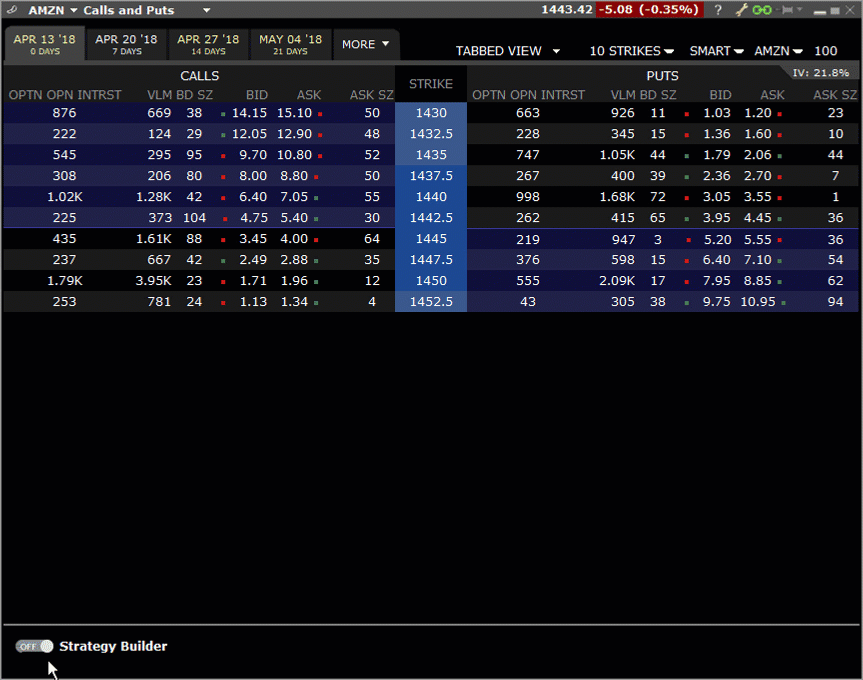Click the Strategy Builder label
The image size is (863, 680).
tap(113, 646)
